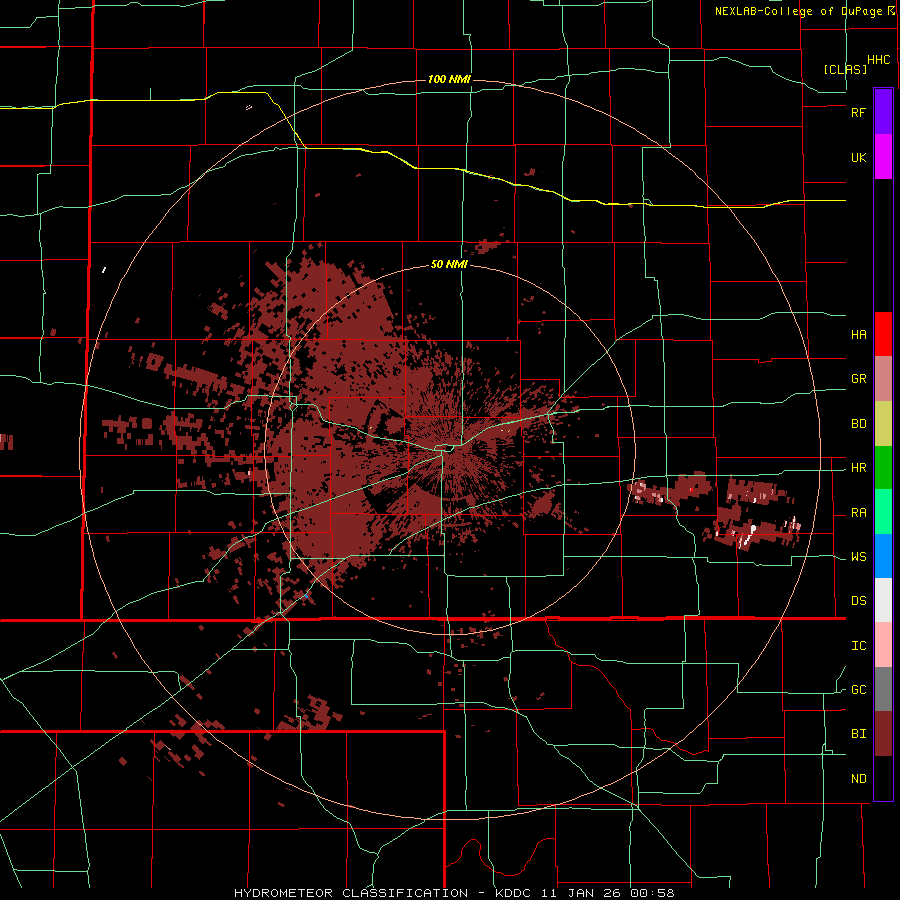Click the UK legend label
This screenshot has height=900, width=900.
[858, 158]
